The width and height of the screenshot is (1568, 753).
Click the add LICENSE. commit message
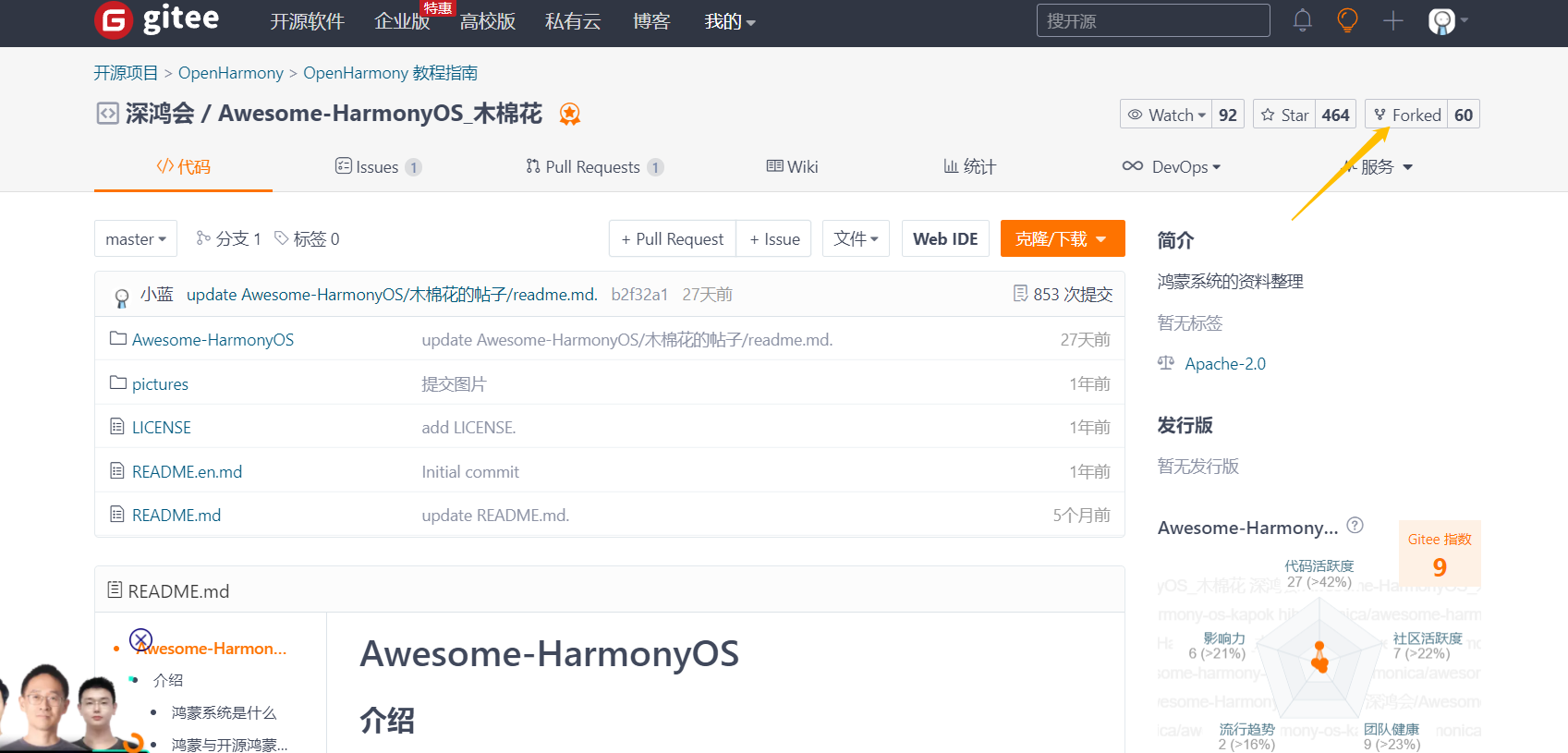coord(468,428)
